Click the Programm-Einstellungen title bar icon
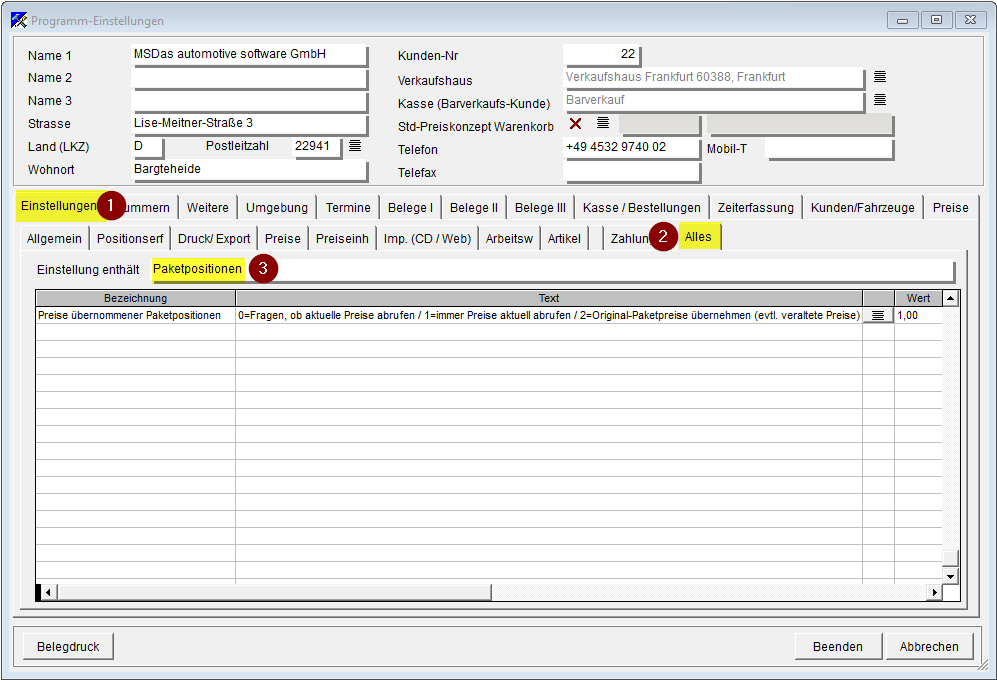This screenshot has width=997, height=680. (x=19, y=20)
